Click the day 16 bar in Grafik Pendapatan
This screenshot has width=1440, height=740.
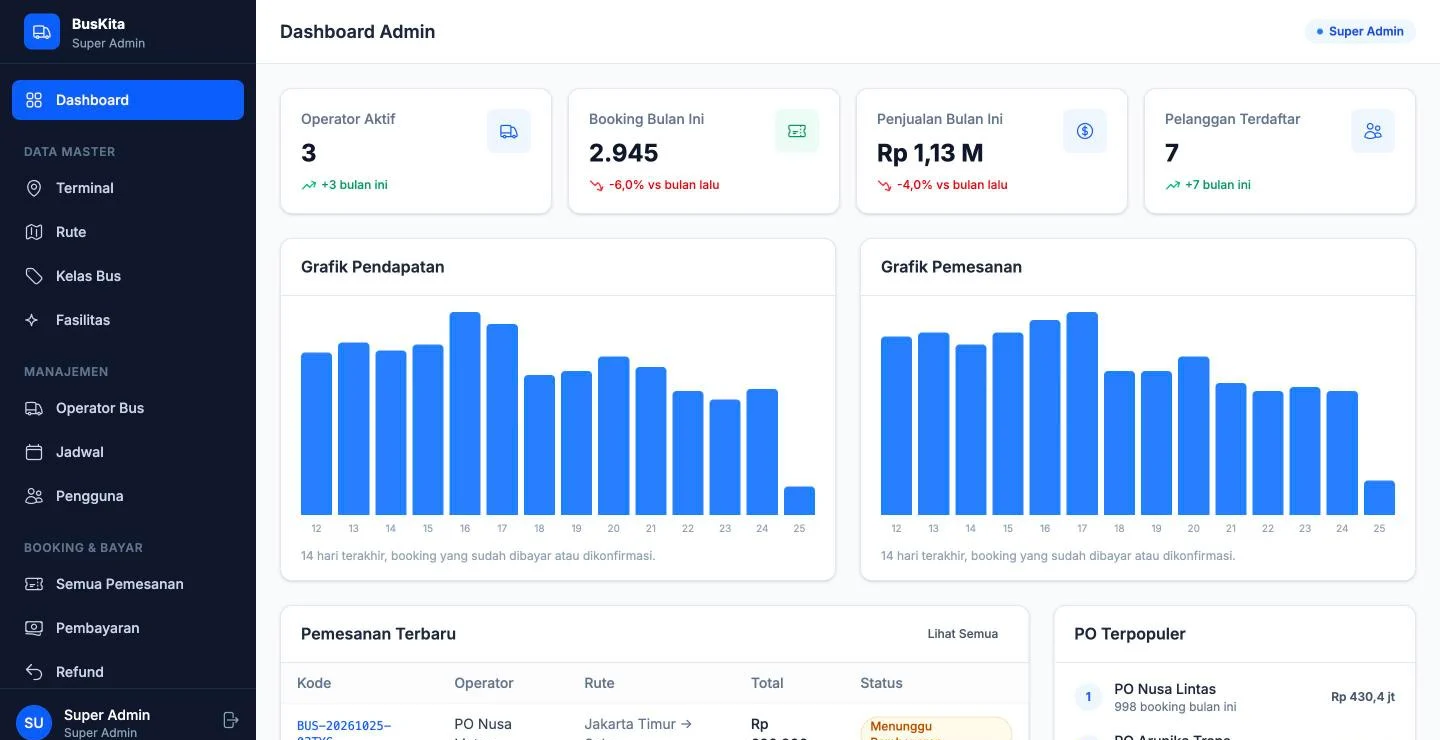(x=465, y=413)
